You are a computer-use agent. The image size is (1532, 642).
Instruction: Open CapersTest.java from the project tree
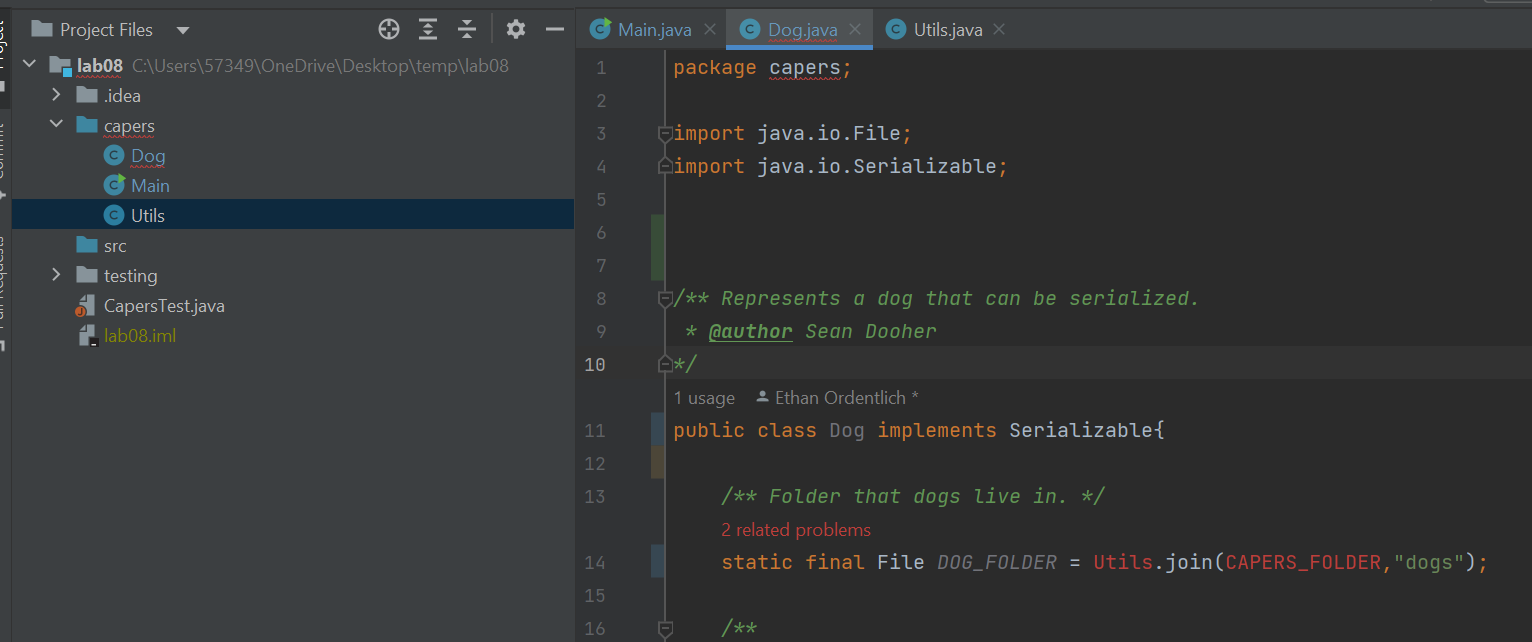coord(164,306)
